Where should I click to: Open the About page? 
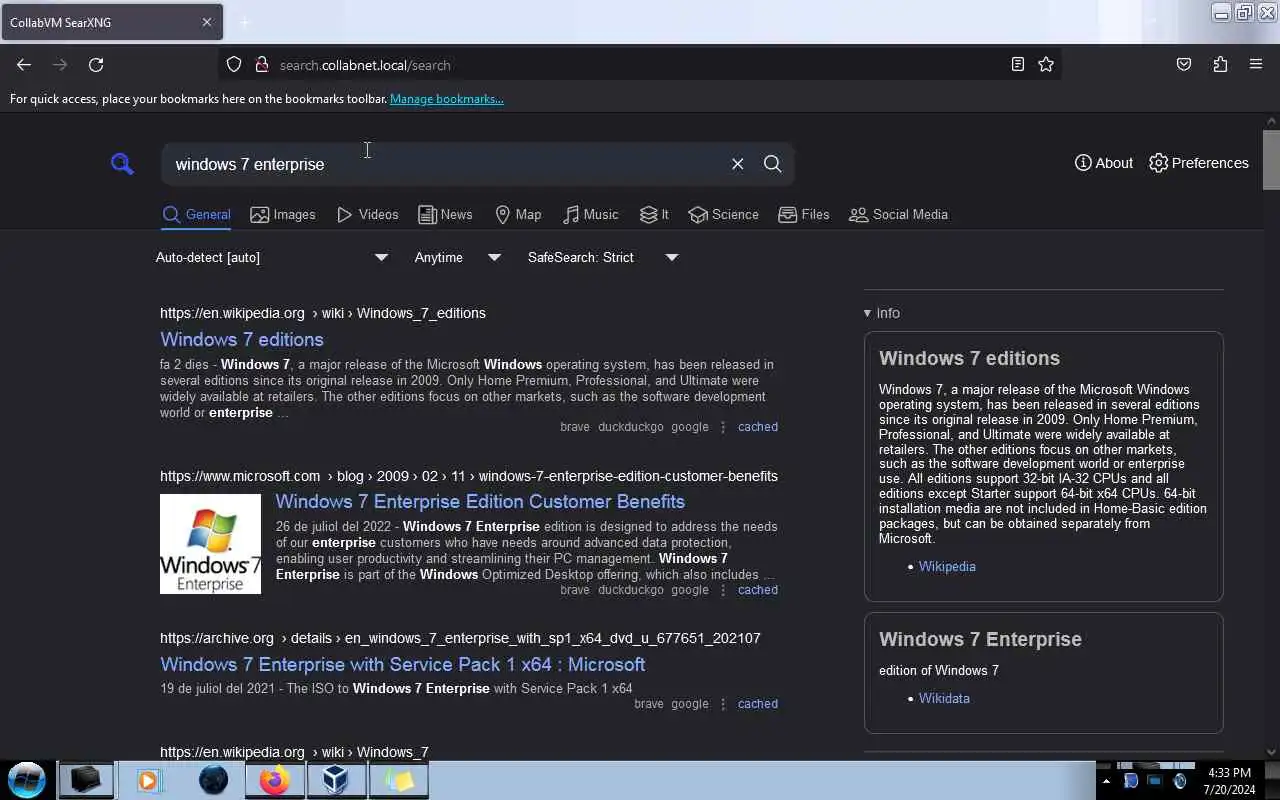click(1104, 163)
